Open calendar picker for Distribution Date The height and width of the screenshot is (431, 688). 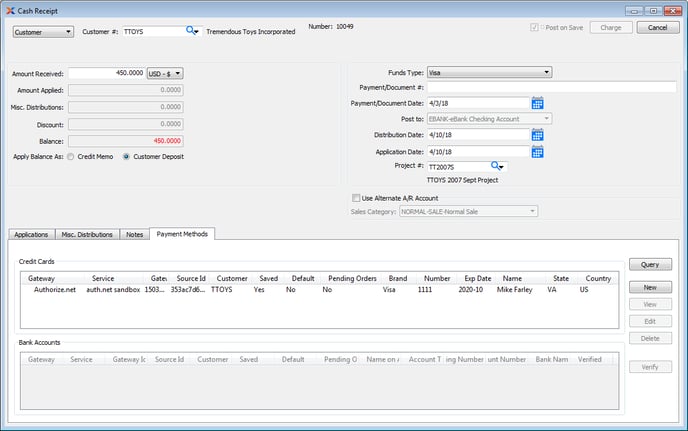pos(537,135)
